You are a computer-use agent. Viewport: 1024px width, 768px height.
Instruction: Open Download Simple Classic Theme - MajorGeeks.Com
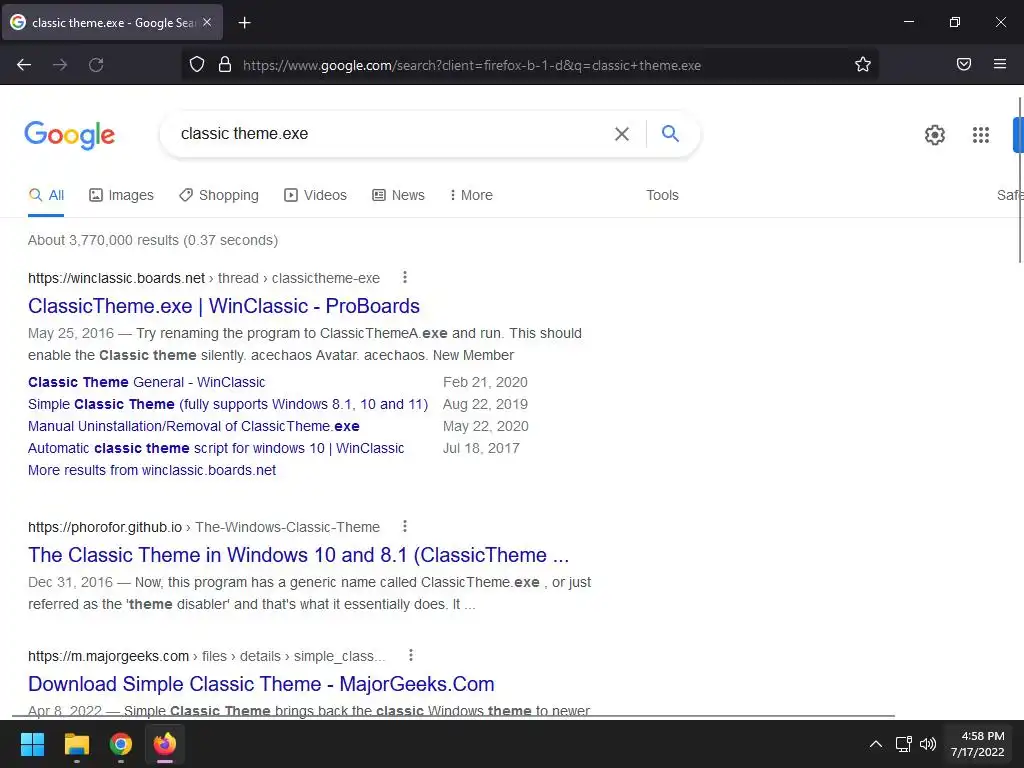pos(261,684)
